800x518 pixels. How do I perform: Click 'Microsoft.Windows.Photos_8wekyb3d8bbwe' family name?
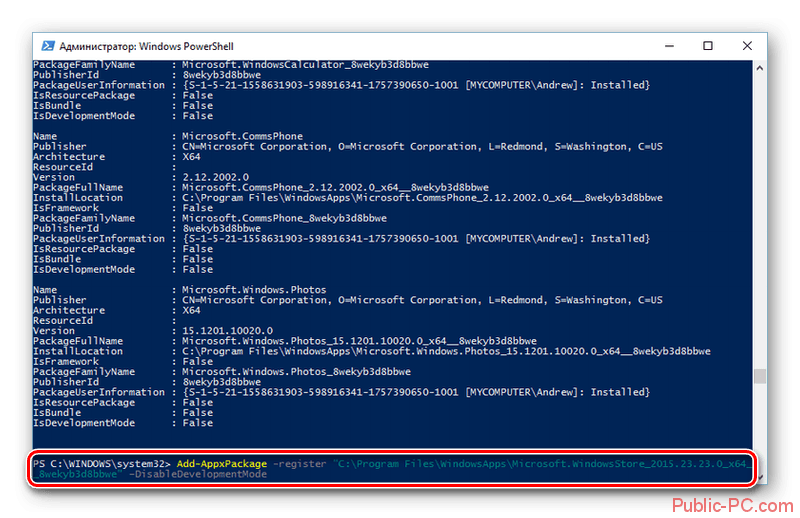pos(296,372)
